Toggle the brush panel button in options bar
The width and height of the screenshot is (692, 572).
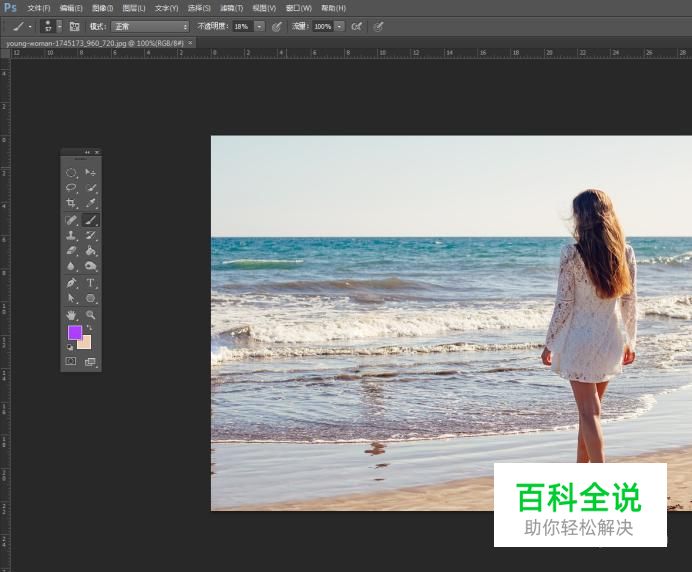tap(74, 26)
